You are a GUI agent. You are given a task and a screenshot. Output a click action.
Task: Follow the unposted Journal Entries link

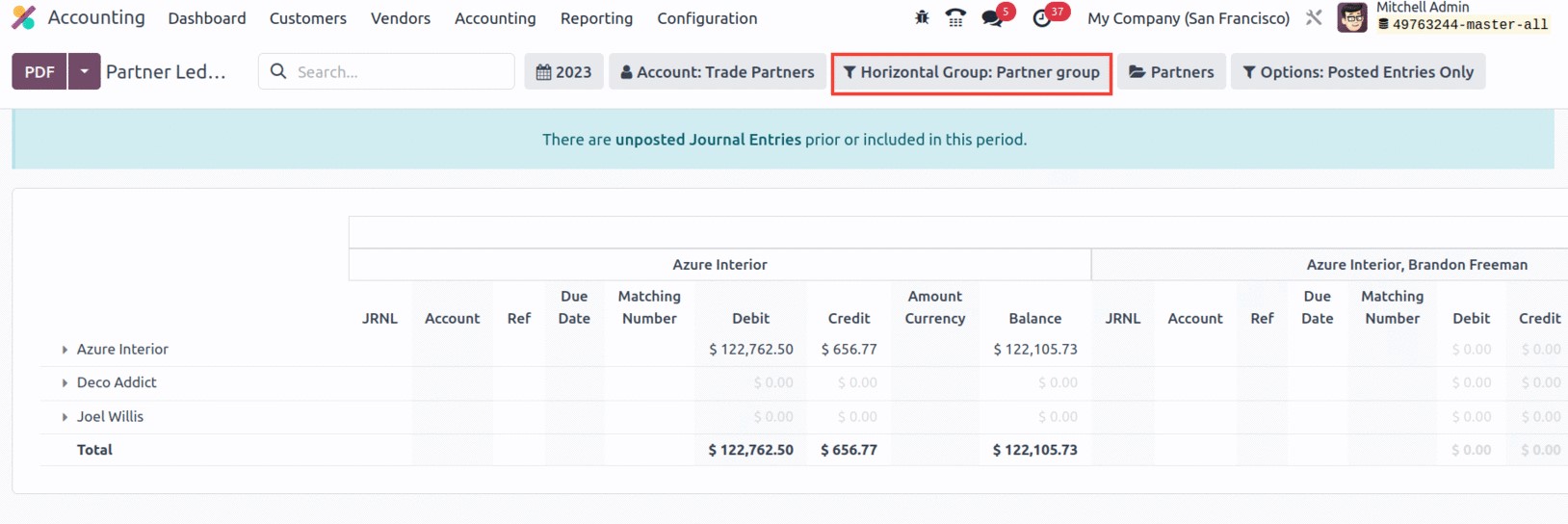tap(708, 140)
